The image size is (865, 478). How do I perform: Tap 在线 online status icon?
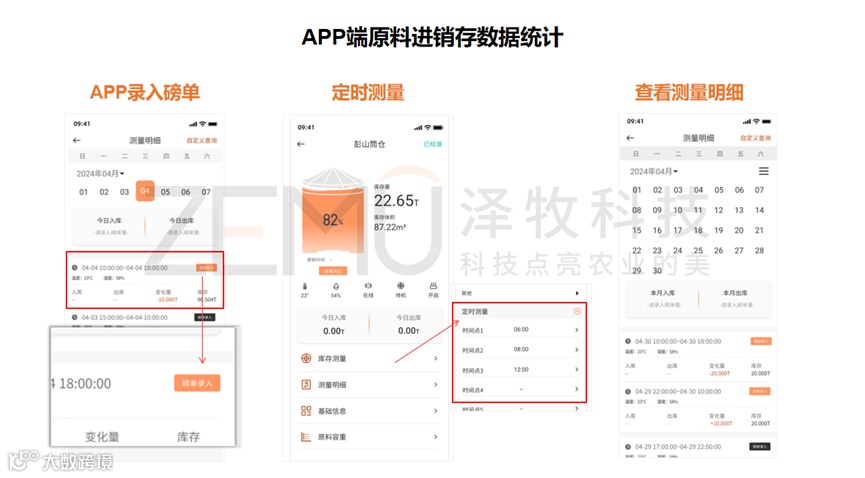368,286
